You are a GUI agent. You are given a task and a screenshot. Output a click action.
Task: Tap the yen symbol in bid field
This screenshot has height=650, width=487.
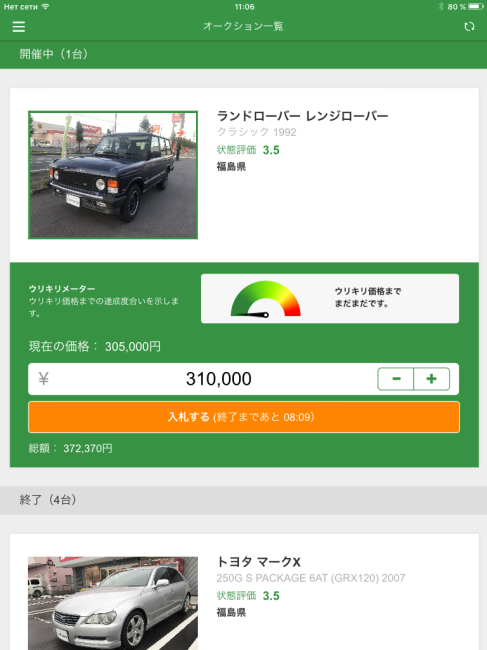coord(44,378)
